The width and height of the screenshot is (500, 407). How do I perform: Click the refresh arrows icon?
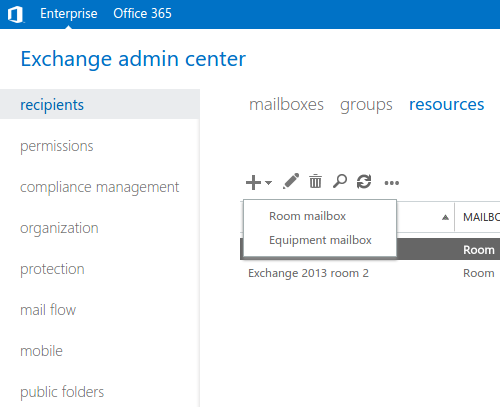(364, 182)
